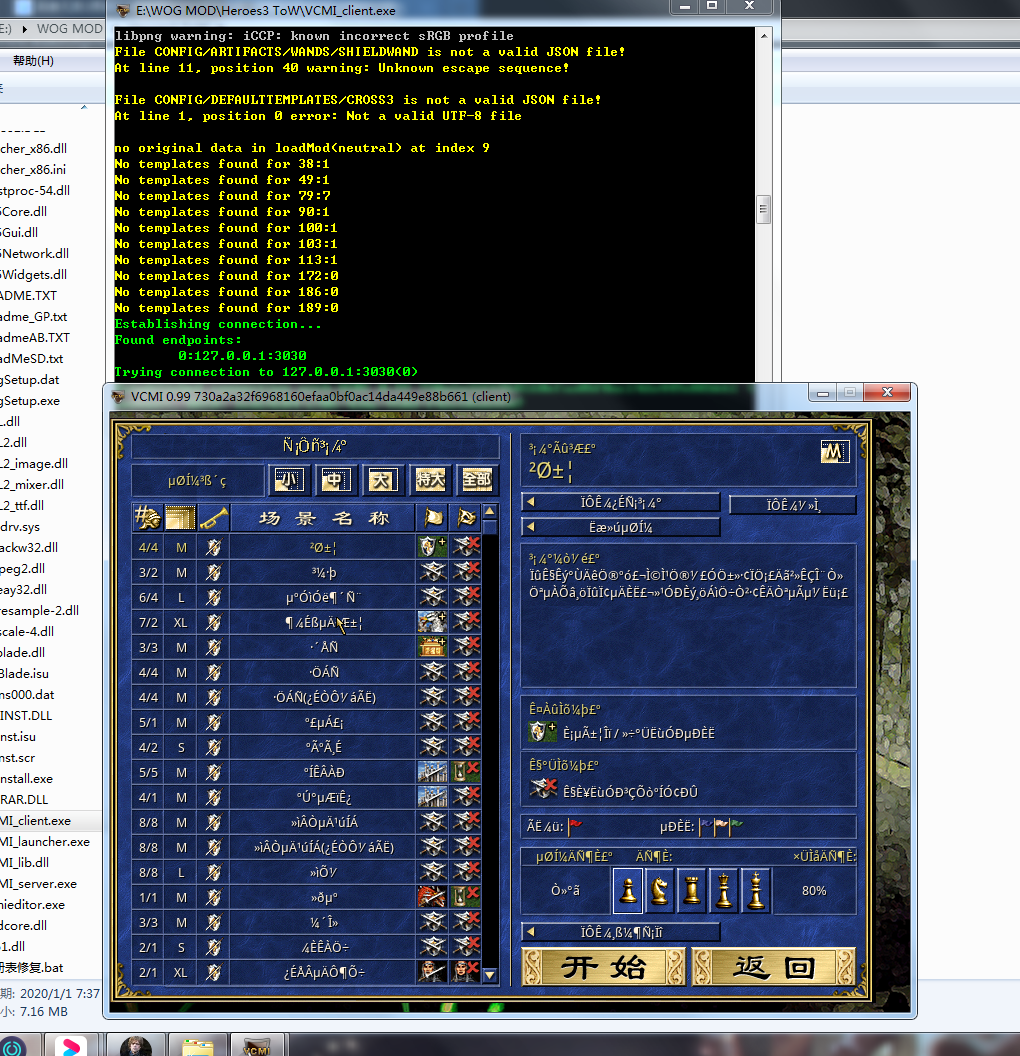
Task: Click victory condition icon in 4/1 M row
Action: pos(432,797)
